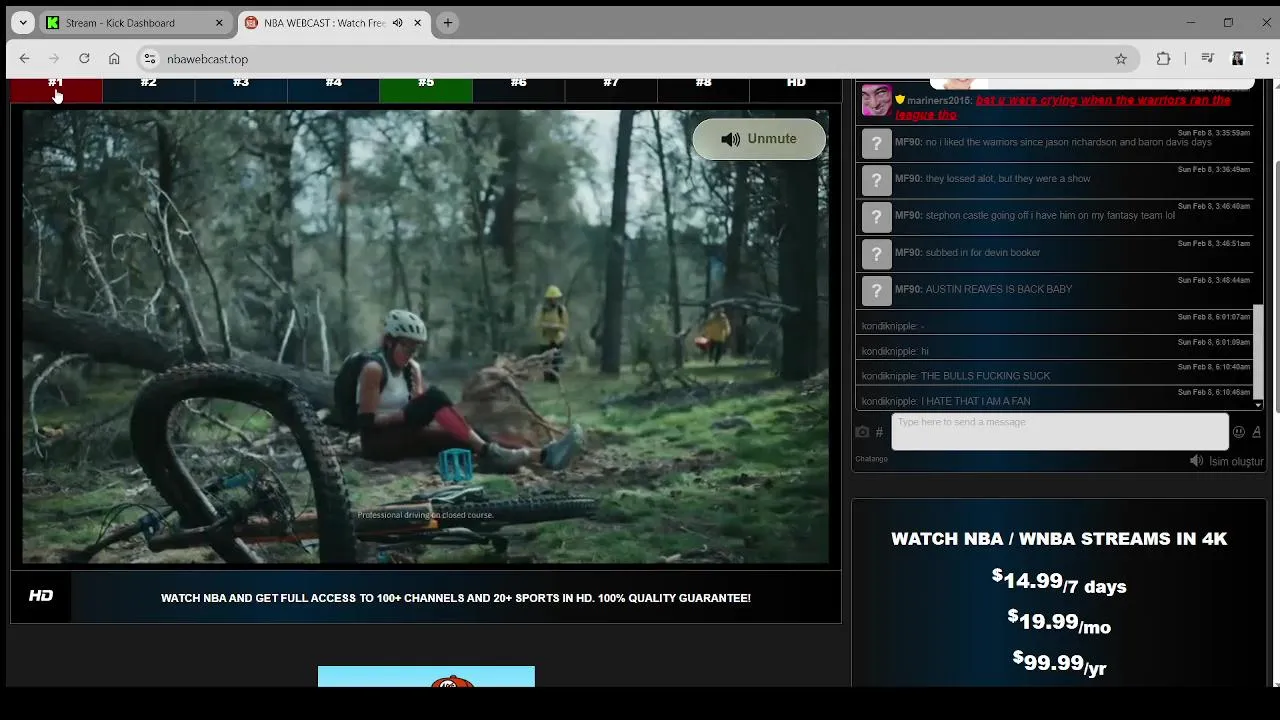Switch to the Stream - Kick Dashboard tab
The image size is (1280, 720).
click(136, 23)
